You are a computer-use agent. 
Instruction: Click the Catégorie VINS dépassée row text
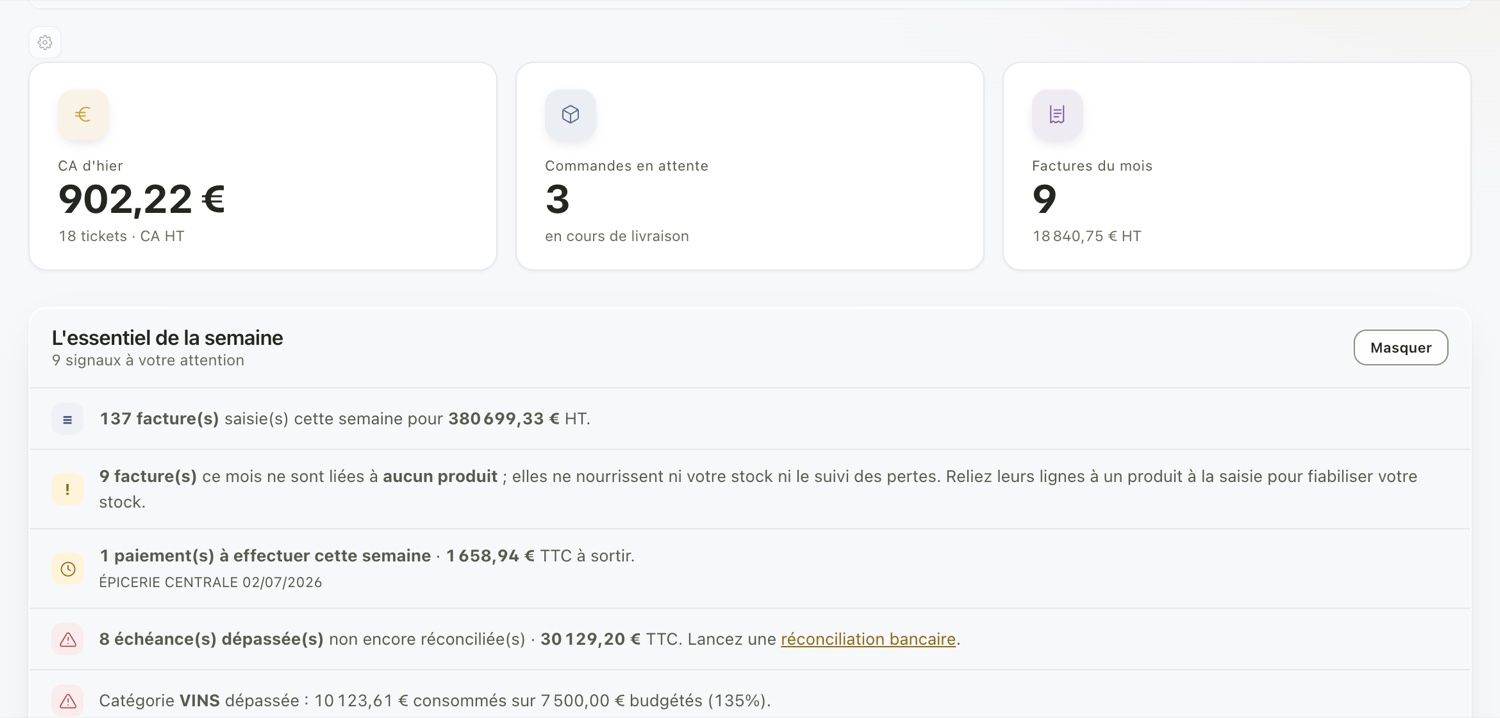[435, 701]
